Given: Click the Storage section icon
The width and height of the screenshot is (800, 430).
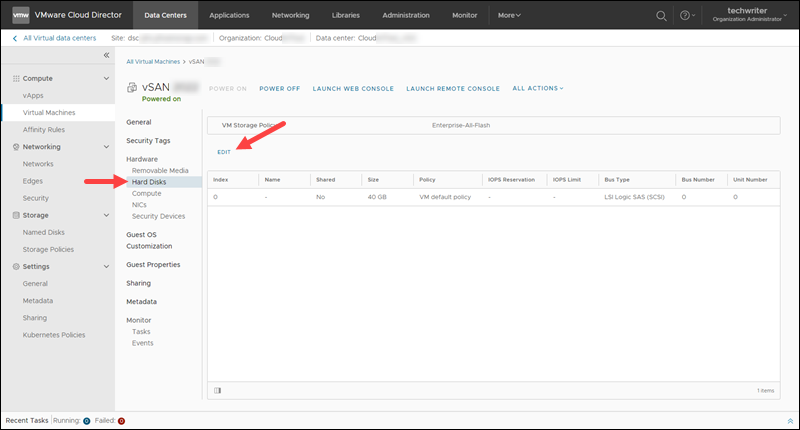Looking at the screenshot, I should click(16, 215).
